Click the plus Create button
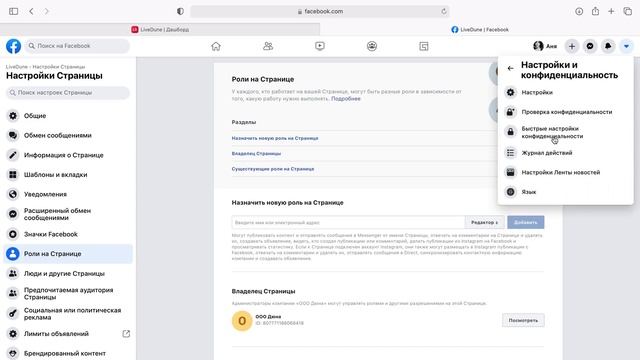 click(572, 46)
